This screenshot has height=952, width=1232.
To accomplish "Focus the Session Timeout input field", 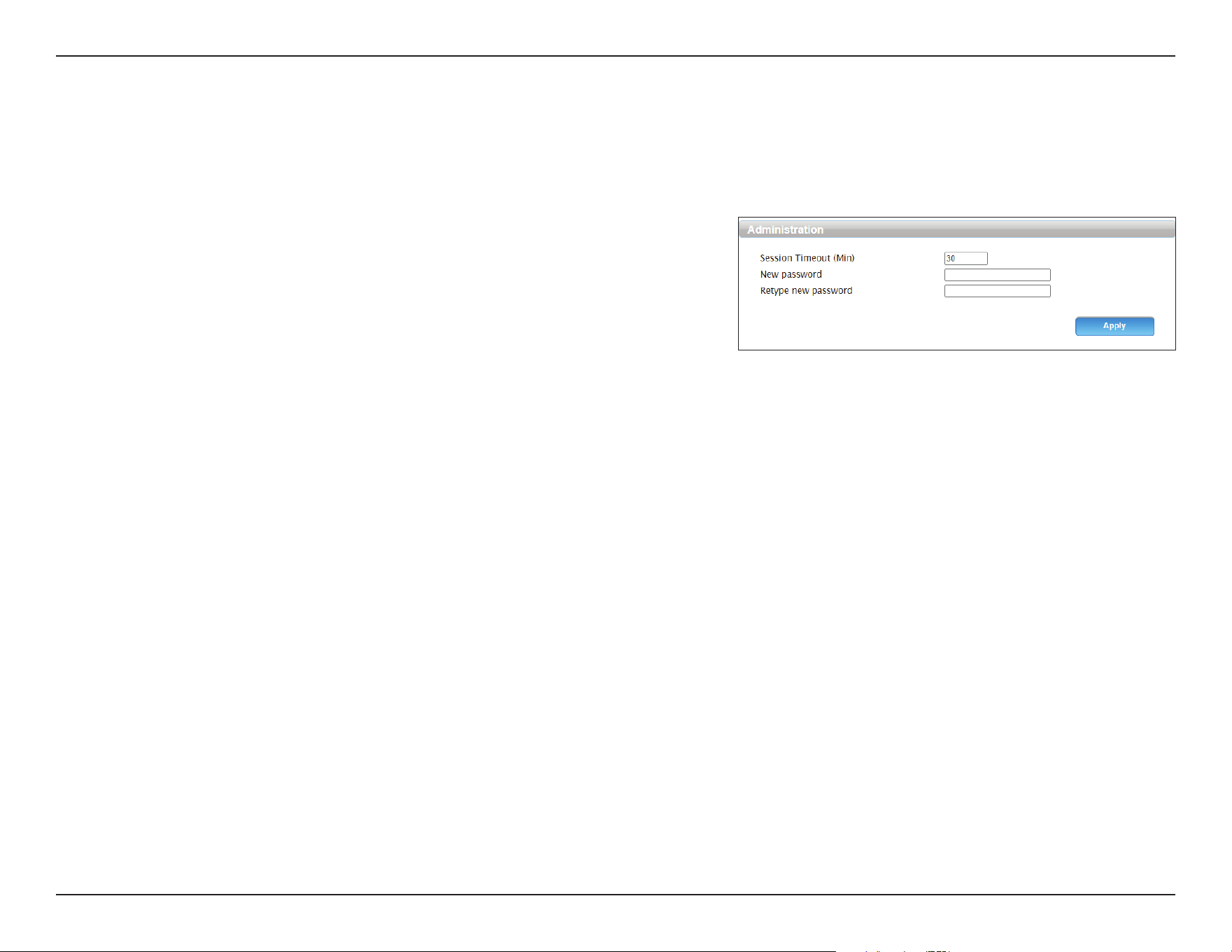I will point(965,259).
